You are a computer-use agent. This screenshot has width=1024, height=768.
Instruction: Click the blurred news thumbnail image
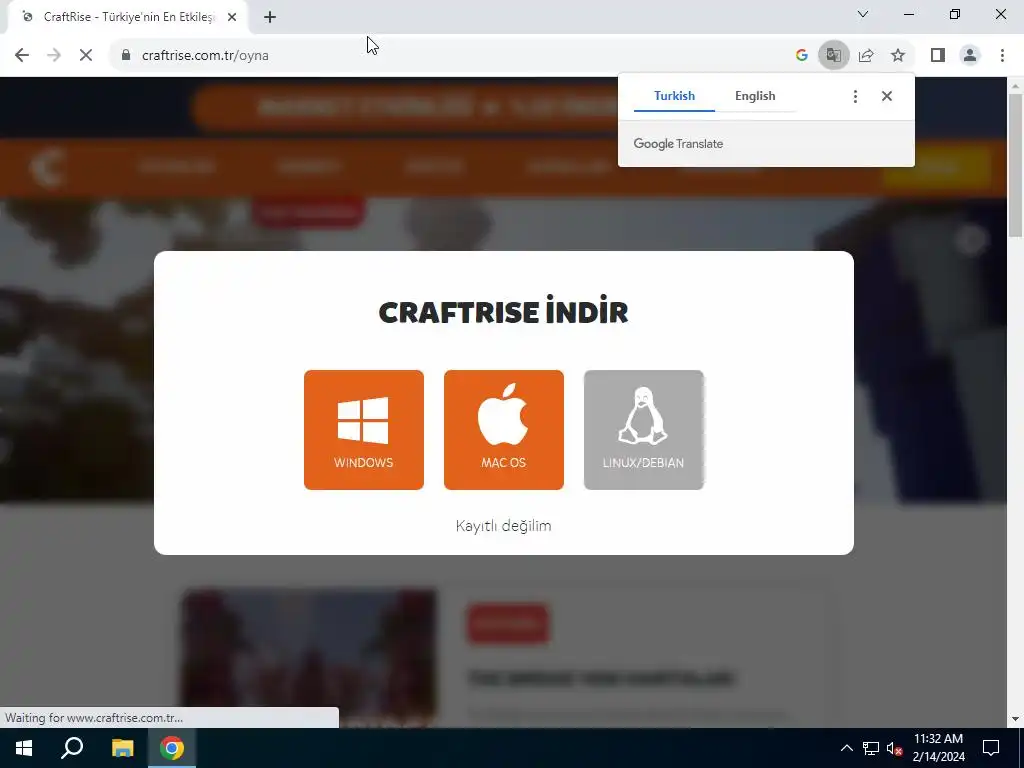[x=309, y=658]
